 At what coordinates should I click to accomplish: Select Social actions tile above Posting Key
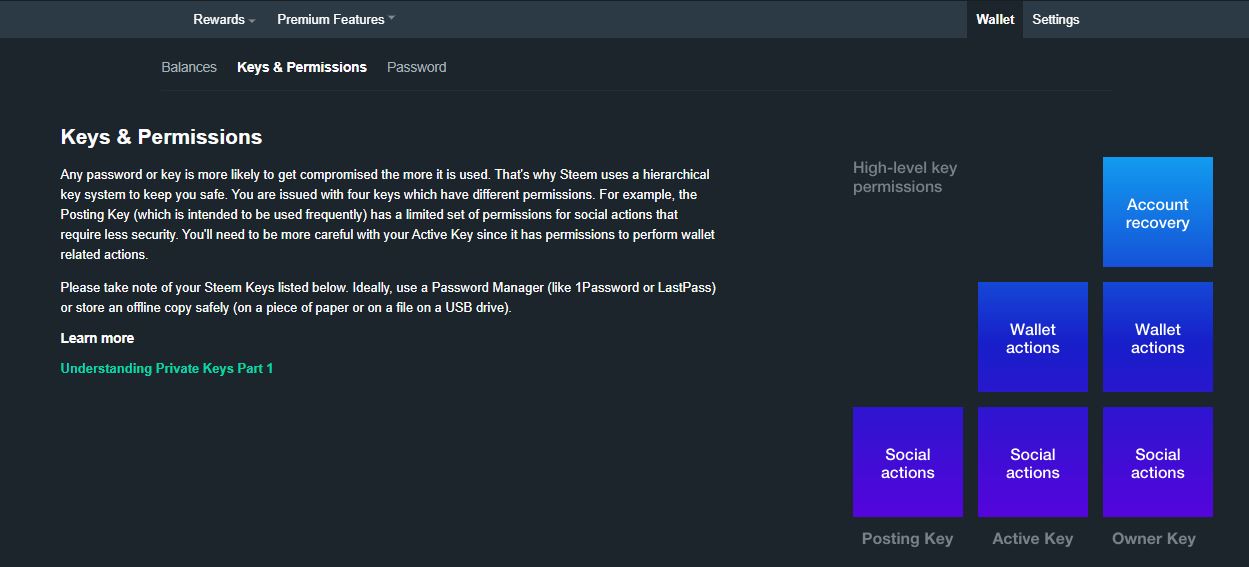(x=907, y=462)
